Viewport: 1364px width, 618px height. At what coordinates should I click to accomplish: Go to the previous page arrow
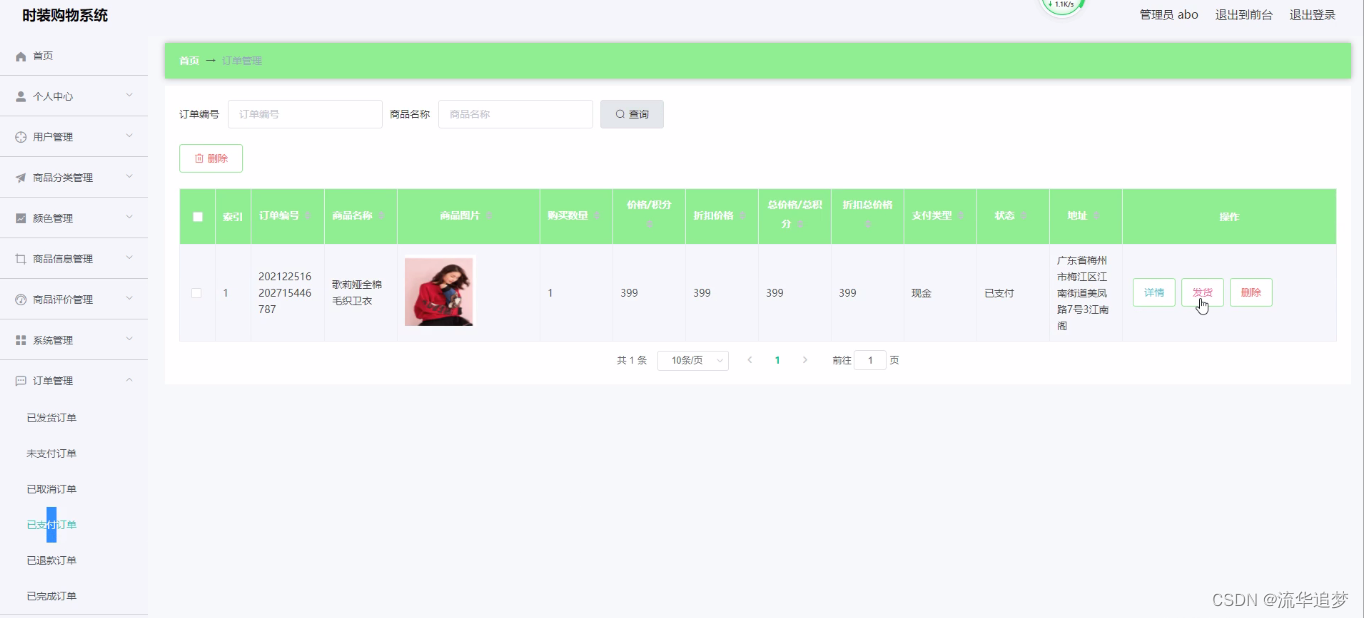[750, 360]
